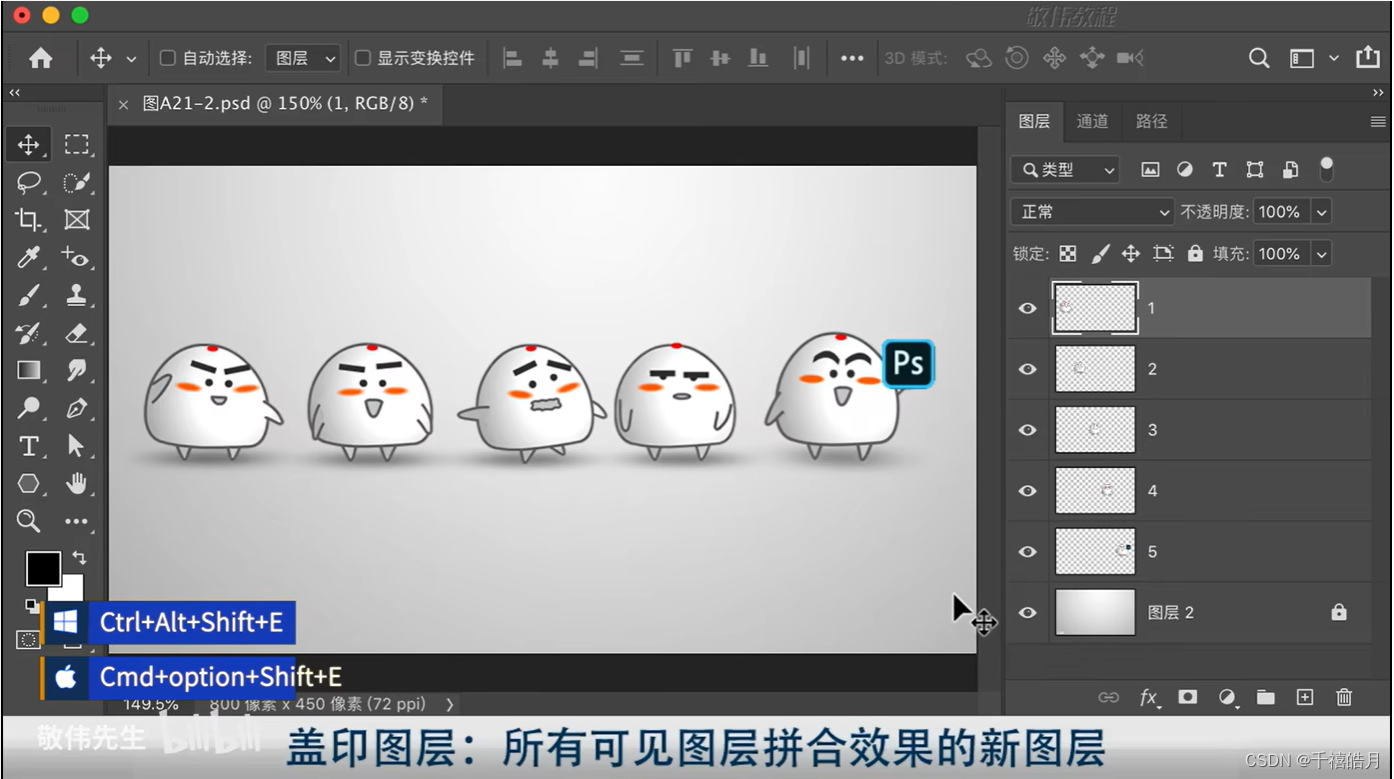Click the delete layer trash icon
The image size is (1394, 779).
[1344, 697]
